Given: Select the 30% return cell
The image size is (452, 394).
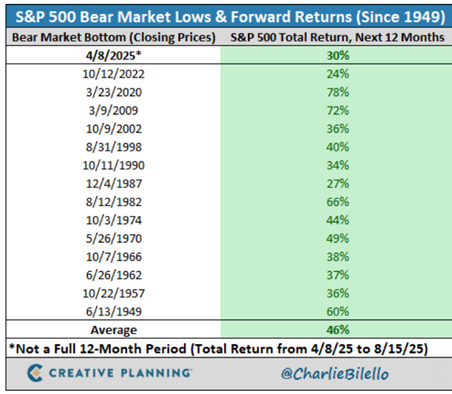Looking at the screenshot, I should (x=338, y=55).
